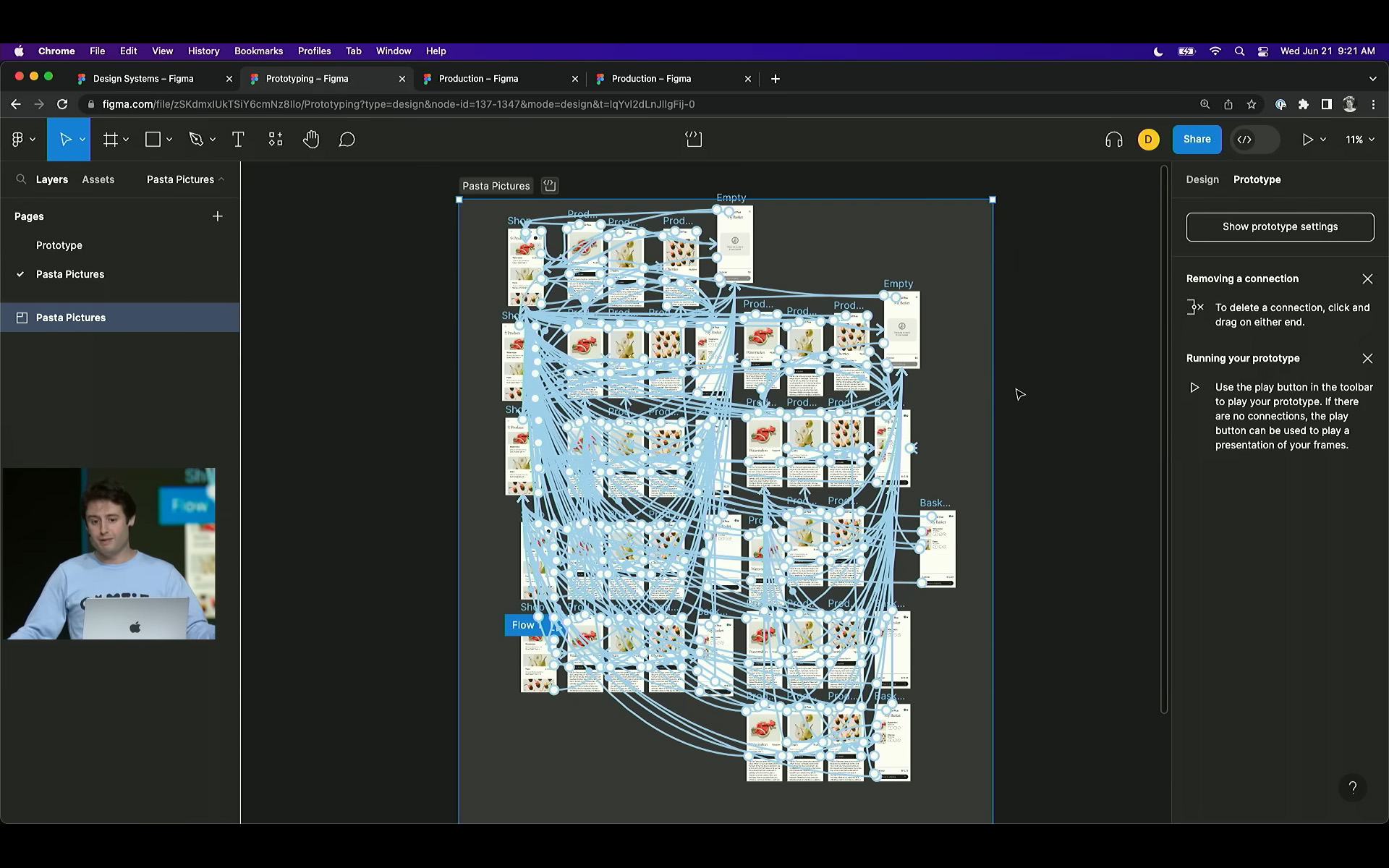Click the Play prototype button
Screen dimensions: 1389x868
coord(1307,139)
